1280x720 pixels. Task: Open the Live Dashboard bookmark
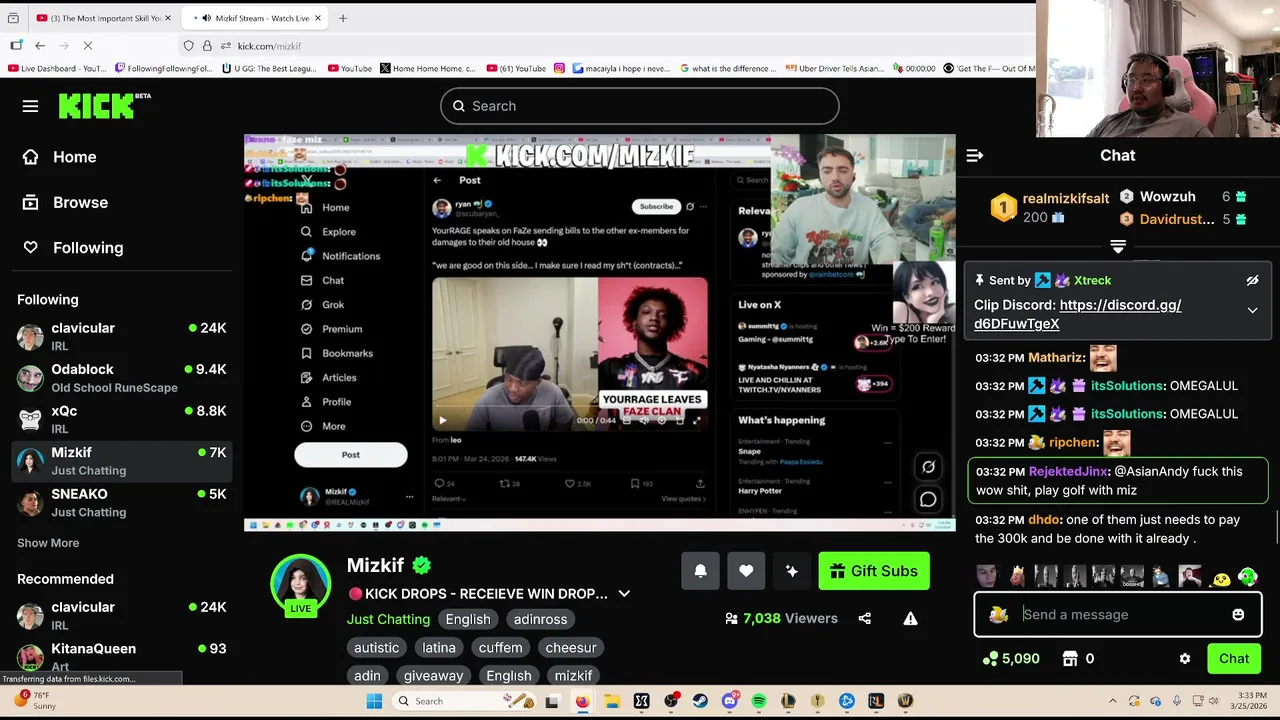[x=56, y=68]
